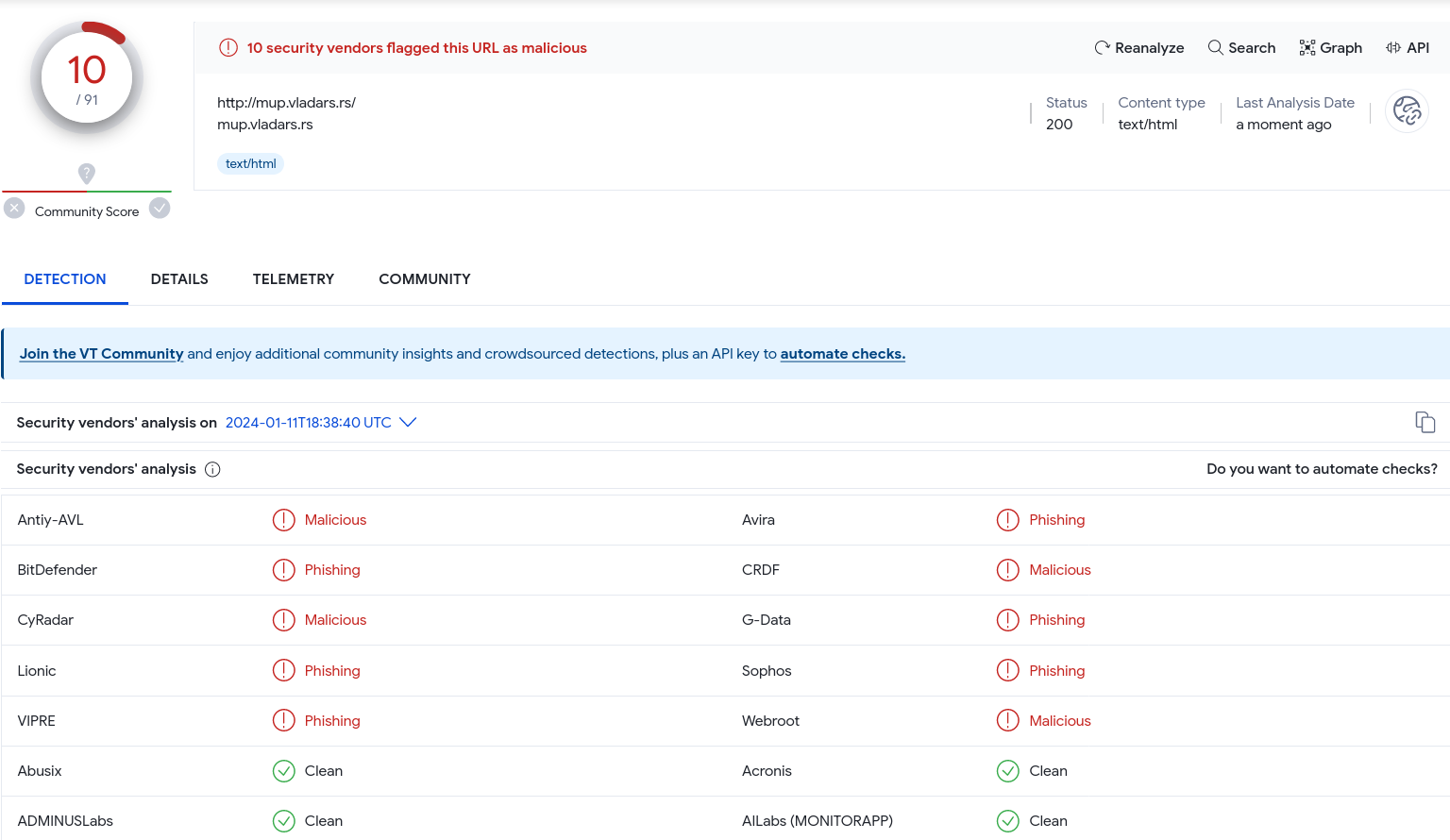Click the VIPRE phishing alert icon
Viewport: 1450px width, 840px height.
tap(284, 720)
